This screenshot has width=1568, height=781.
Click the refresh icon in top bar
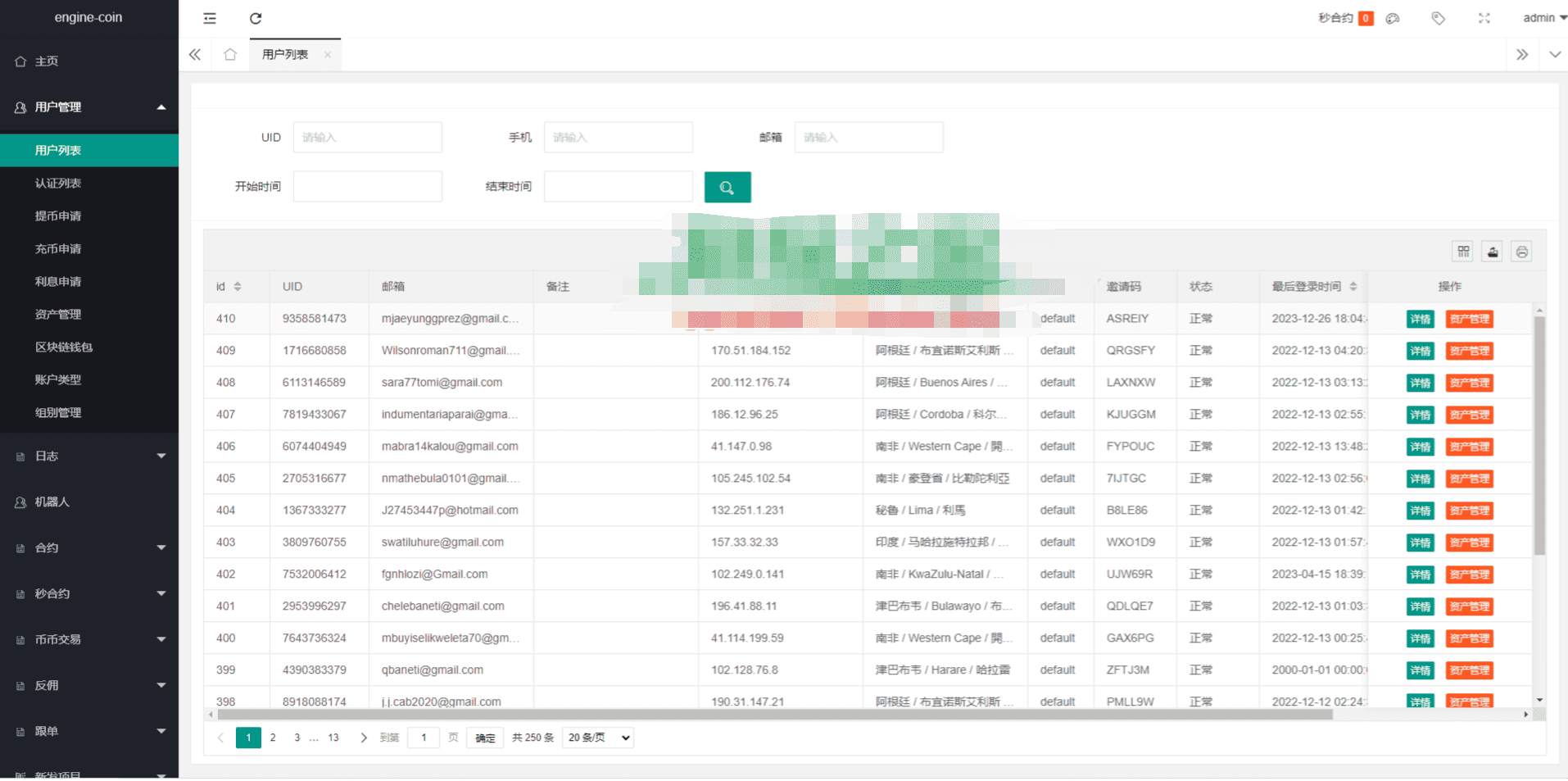(256, 18)
